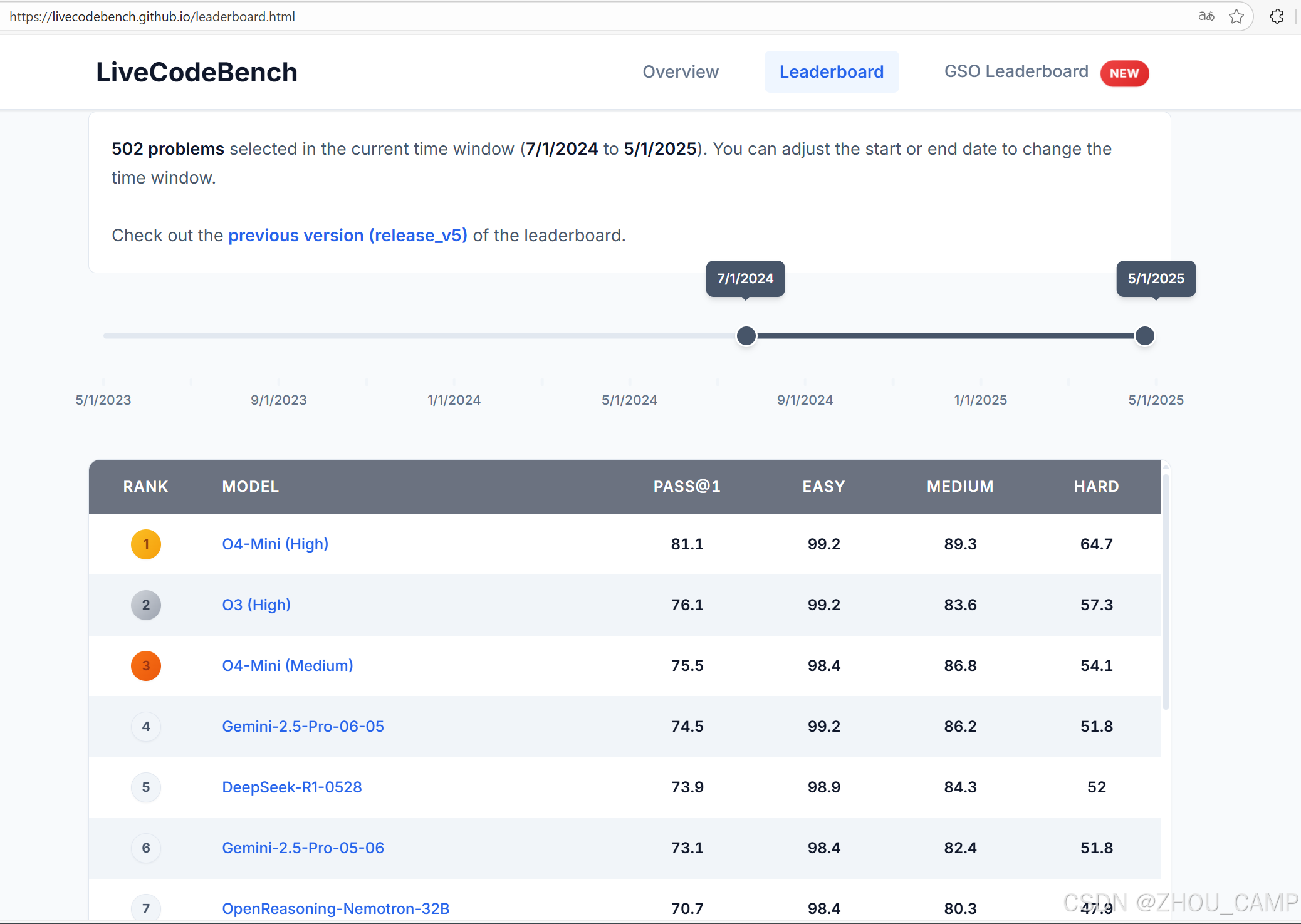Click the orange rank 3 badge
Viewport: 1301px width, 924px height.
click(x=146, y=666)
